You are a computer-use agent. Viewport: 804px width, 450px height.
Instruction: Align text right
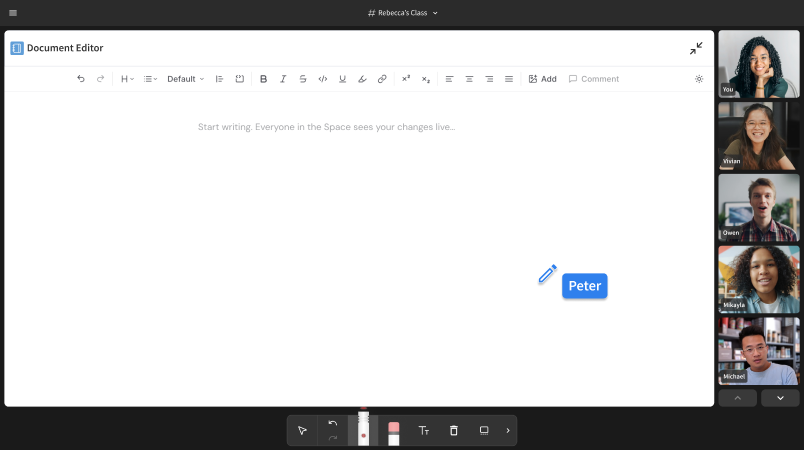pyautogui.click(x=489, y=79)
